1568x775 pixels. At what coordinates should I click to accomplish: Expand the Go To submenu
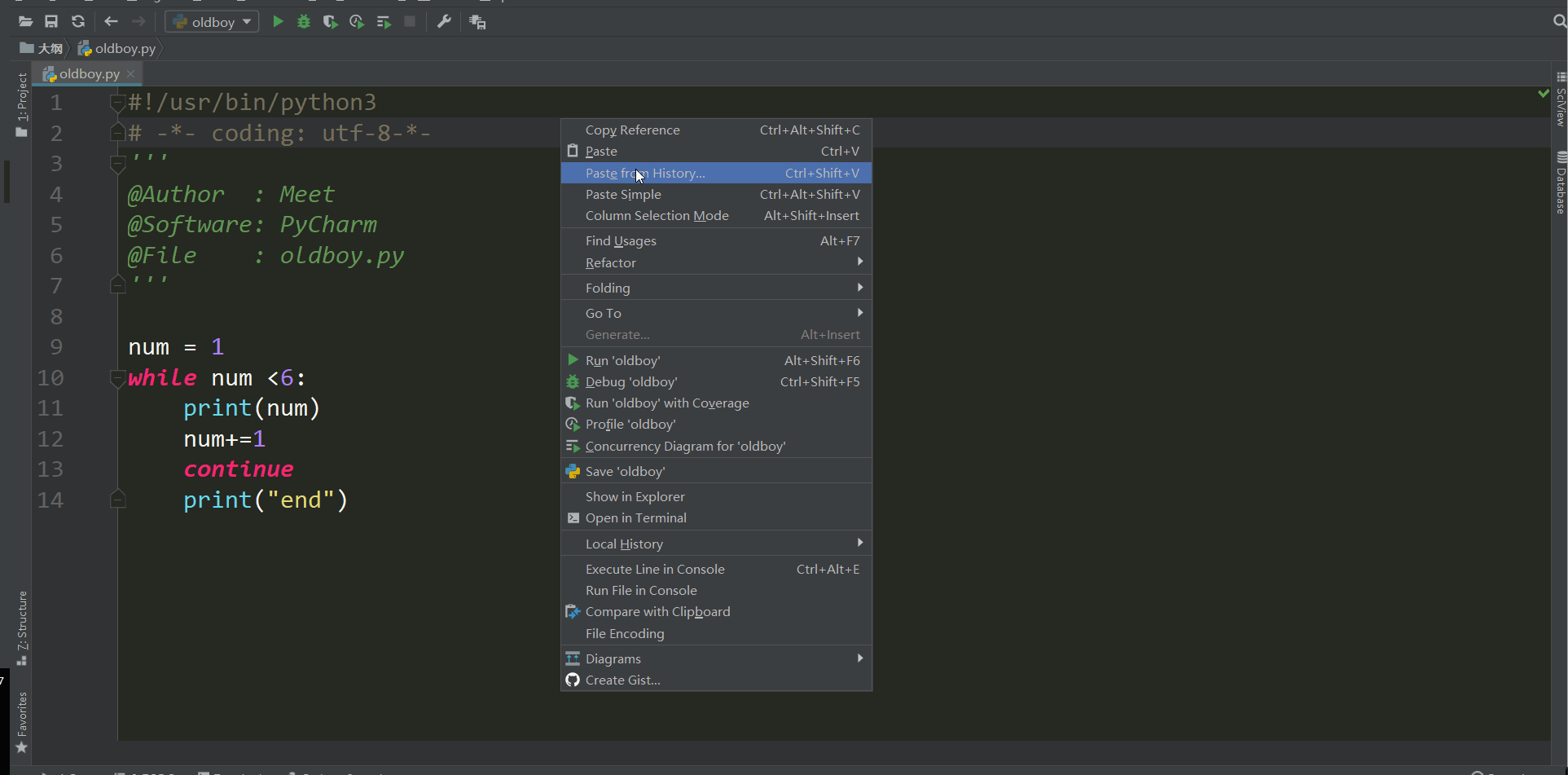click(716, 313)
